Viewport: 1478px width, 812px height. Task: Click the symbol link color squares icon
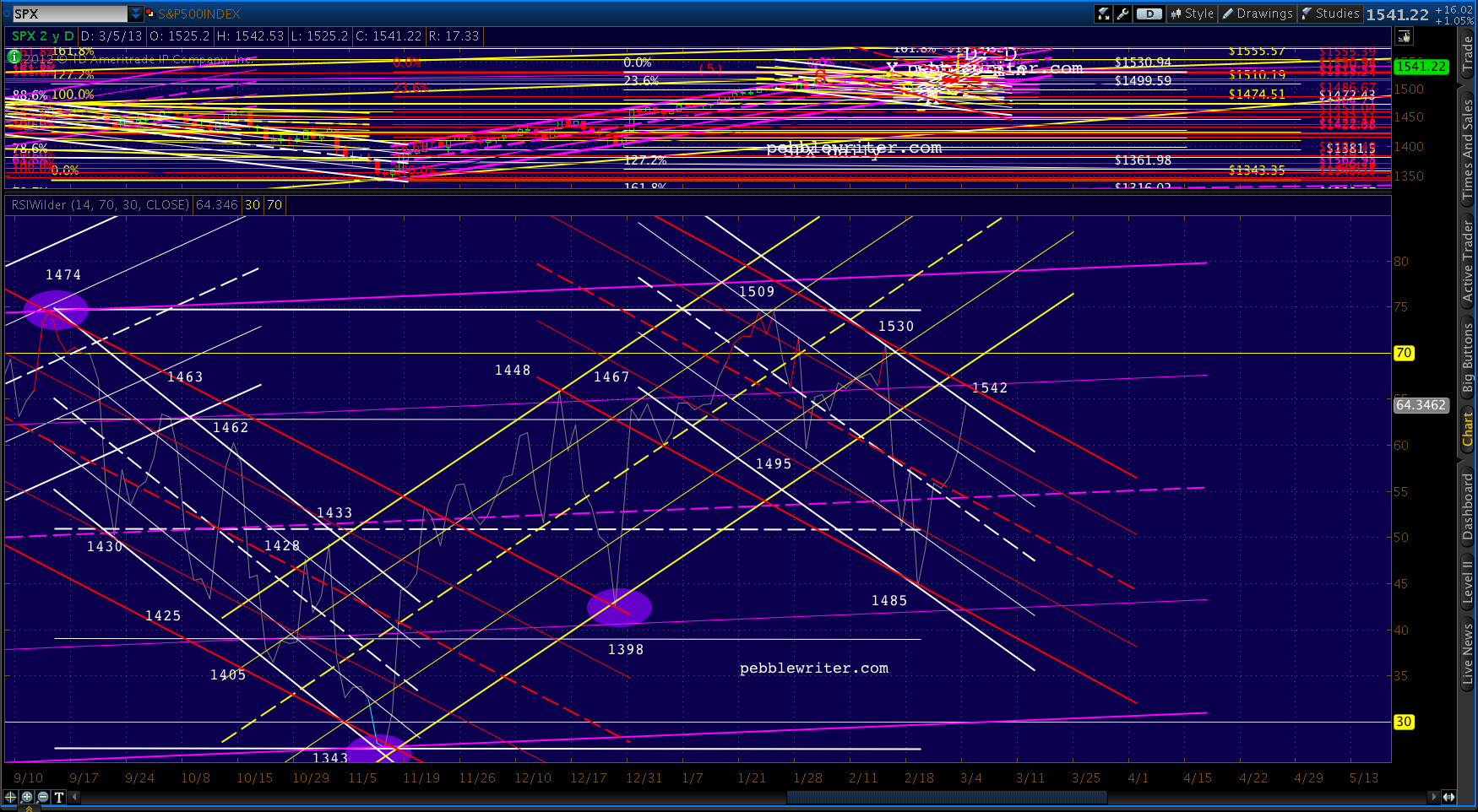click(x=150, y=14)
